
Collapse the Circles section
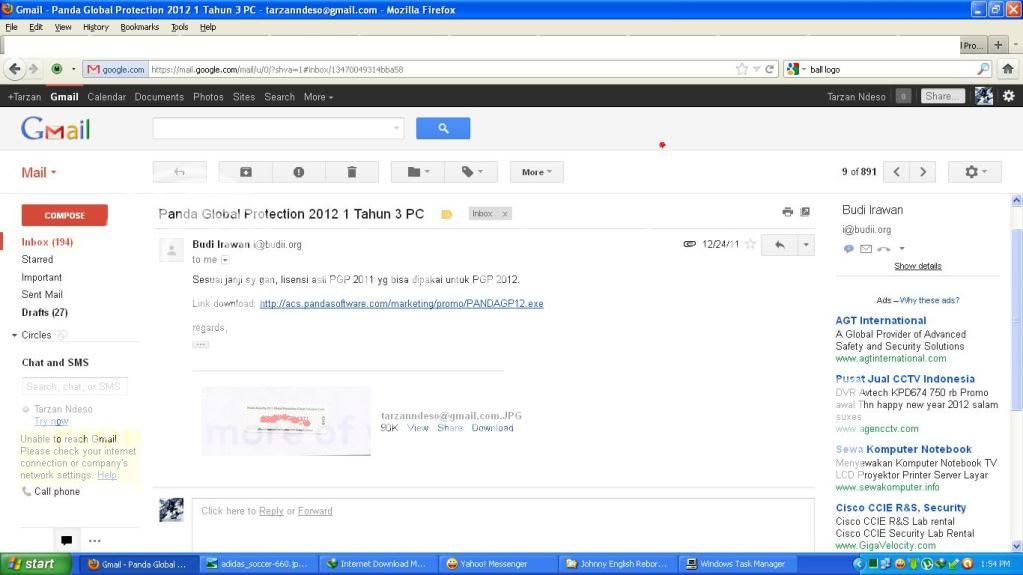14,335
